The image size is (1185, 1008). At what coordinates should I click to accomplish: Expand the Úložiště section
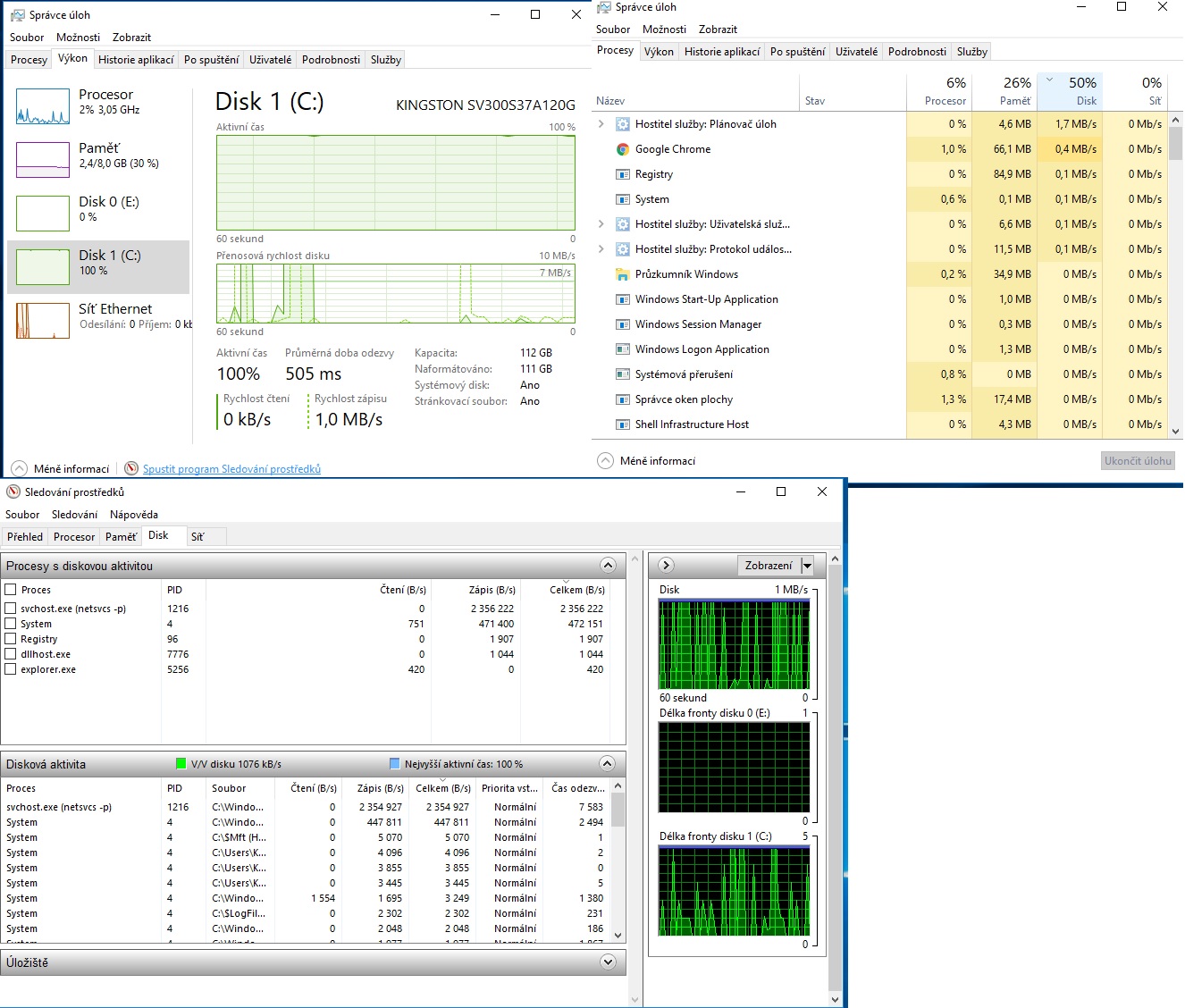pyautogui.click(x=608, y=962)
